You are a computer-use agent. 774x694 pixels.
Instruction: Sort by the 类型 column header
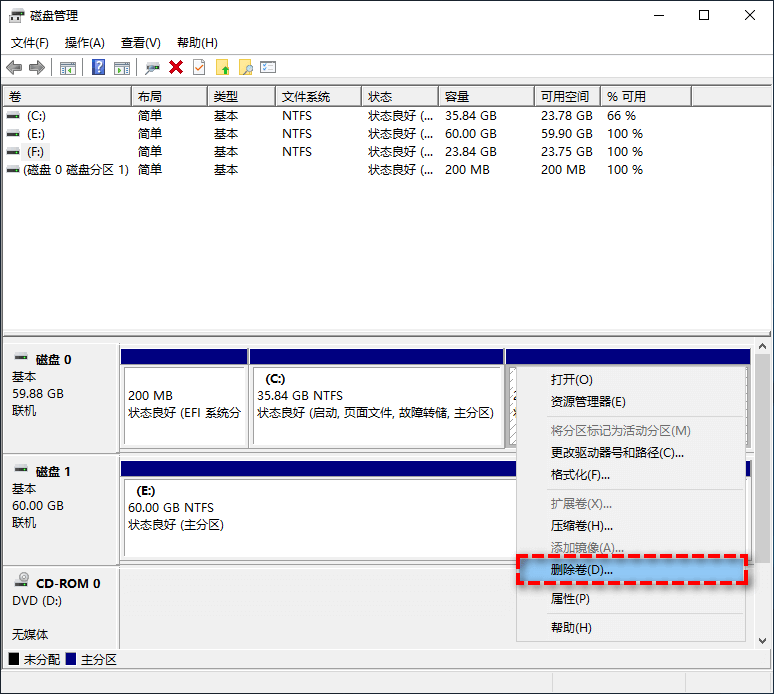[x=241, y=96]
